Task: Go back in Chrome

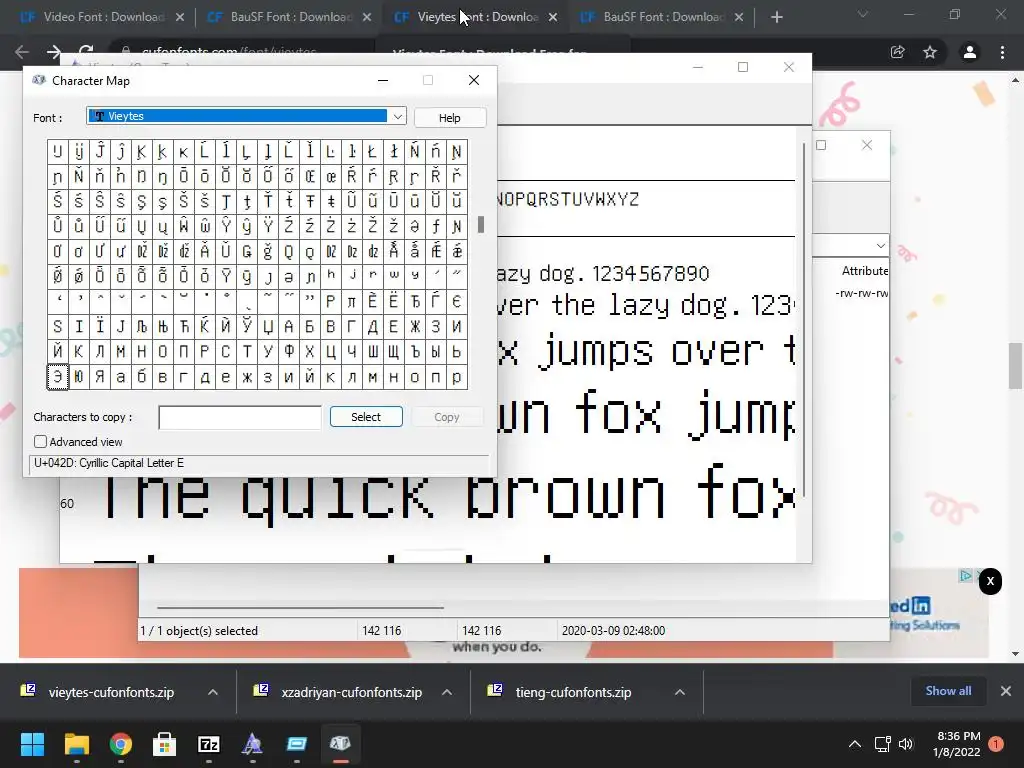Action: click(22, 52)
